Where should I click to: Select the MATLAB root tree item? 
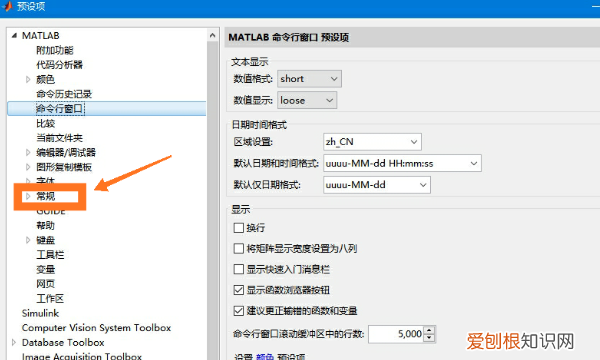click(x=41, y=36)
